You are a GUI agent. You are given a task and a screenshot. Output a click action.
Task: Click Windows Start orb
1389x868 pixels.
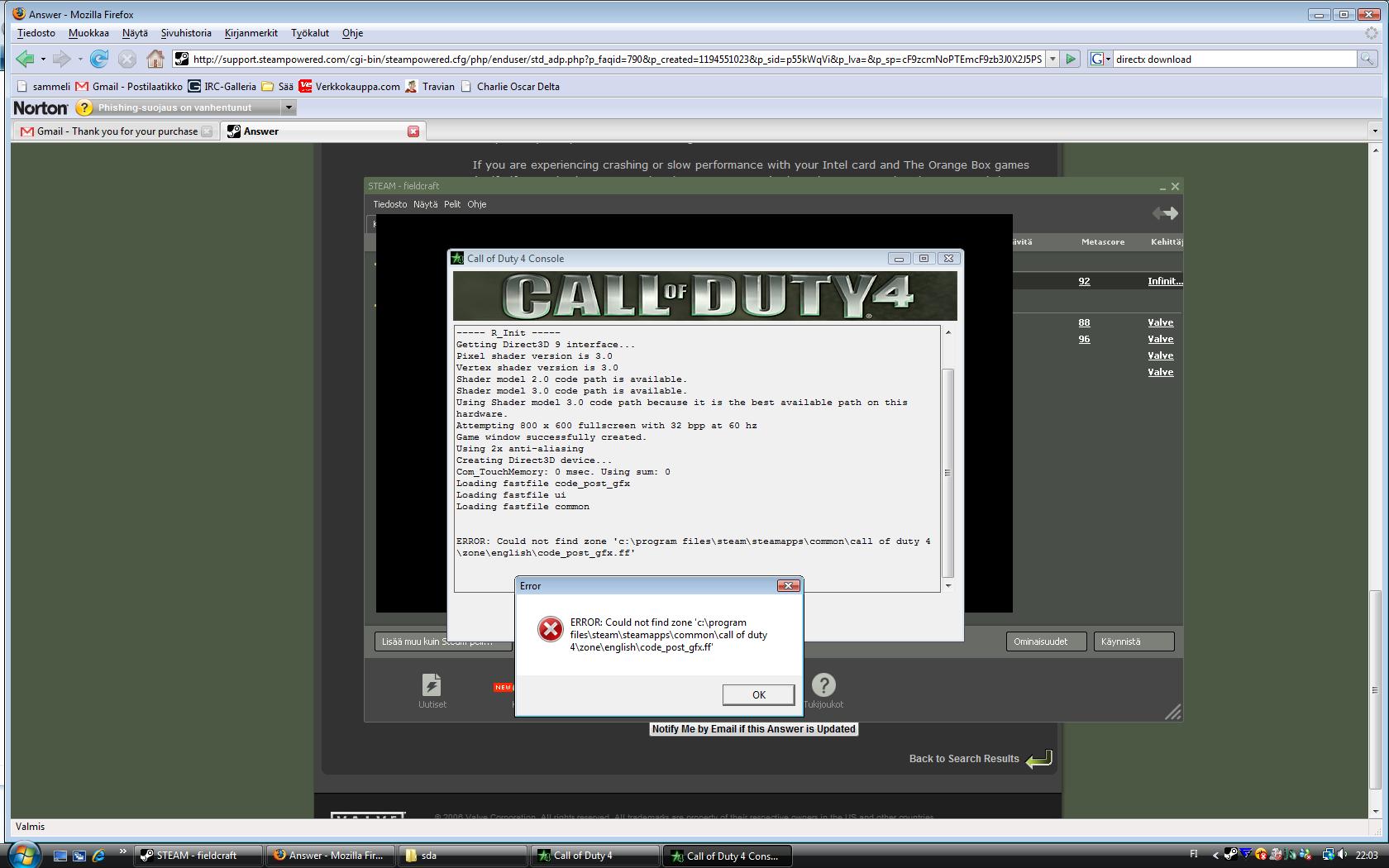[x=22, y=854]
